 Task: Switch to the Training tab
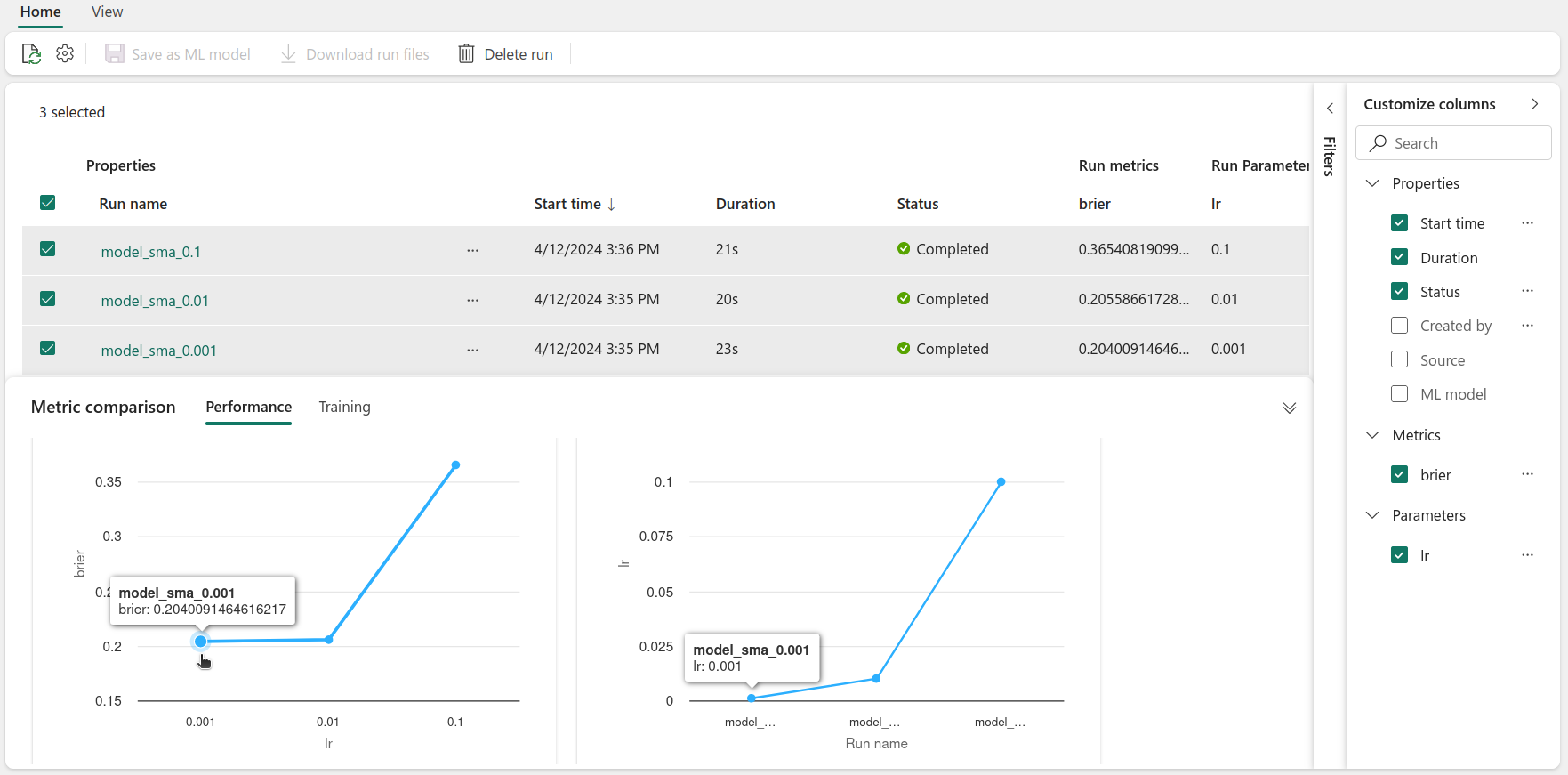(344, 407)
